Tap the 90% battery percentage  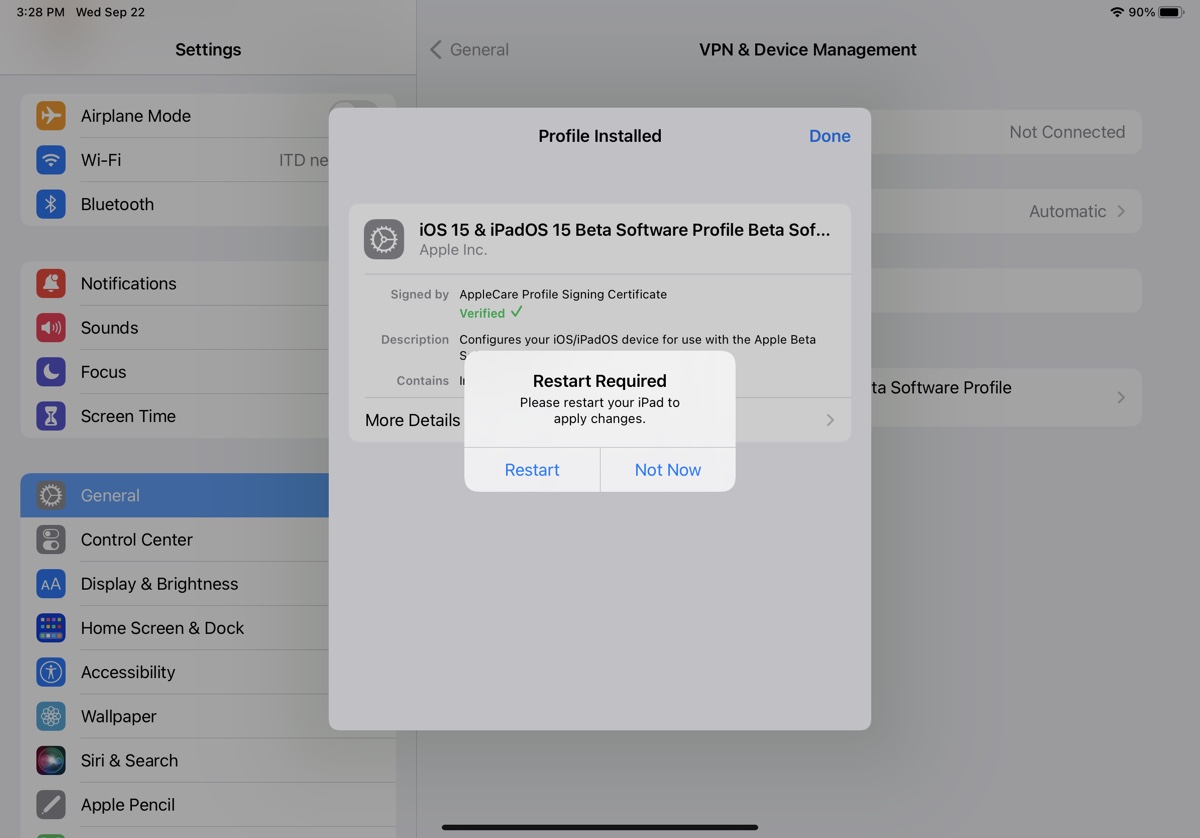click(1142, 12)
